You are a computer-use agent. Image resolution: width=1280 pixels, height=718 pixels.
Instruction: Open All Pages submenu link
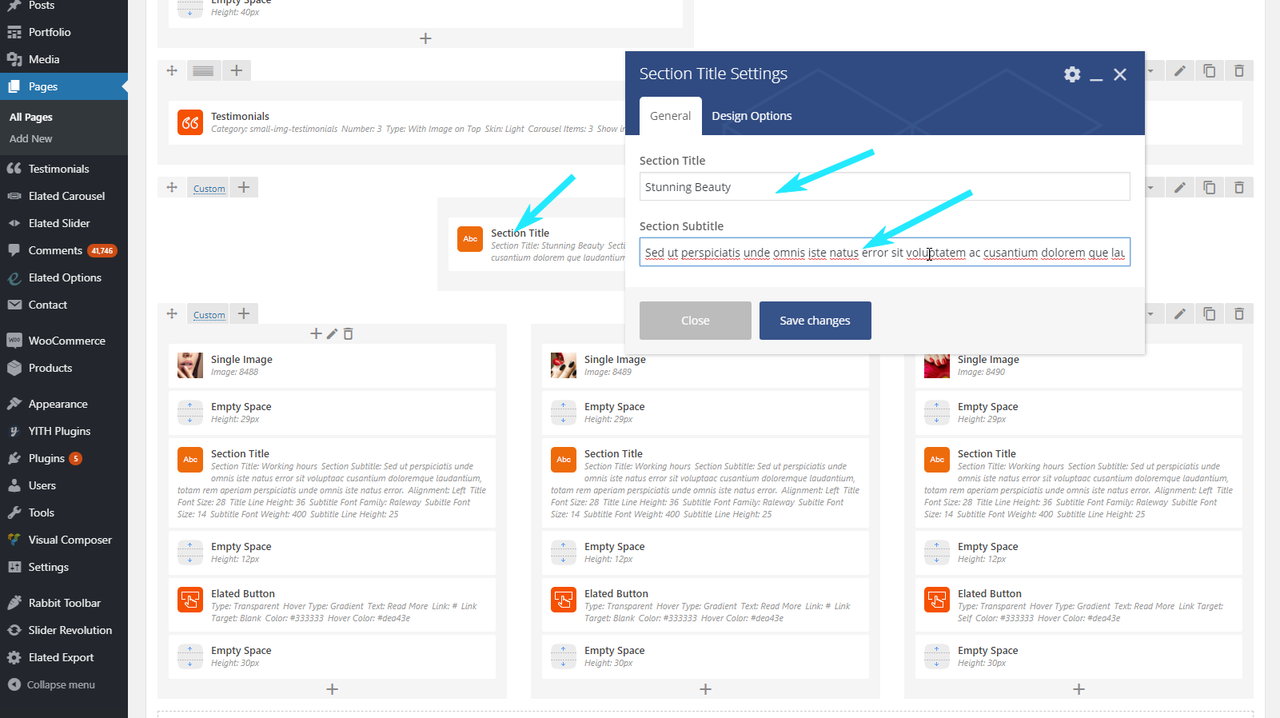(31, 117)
